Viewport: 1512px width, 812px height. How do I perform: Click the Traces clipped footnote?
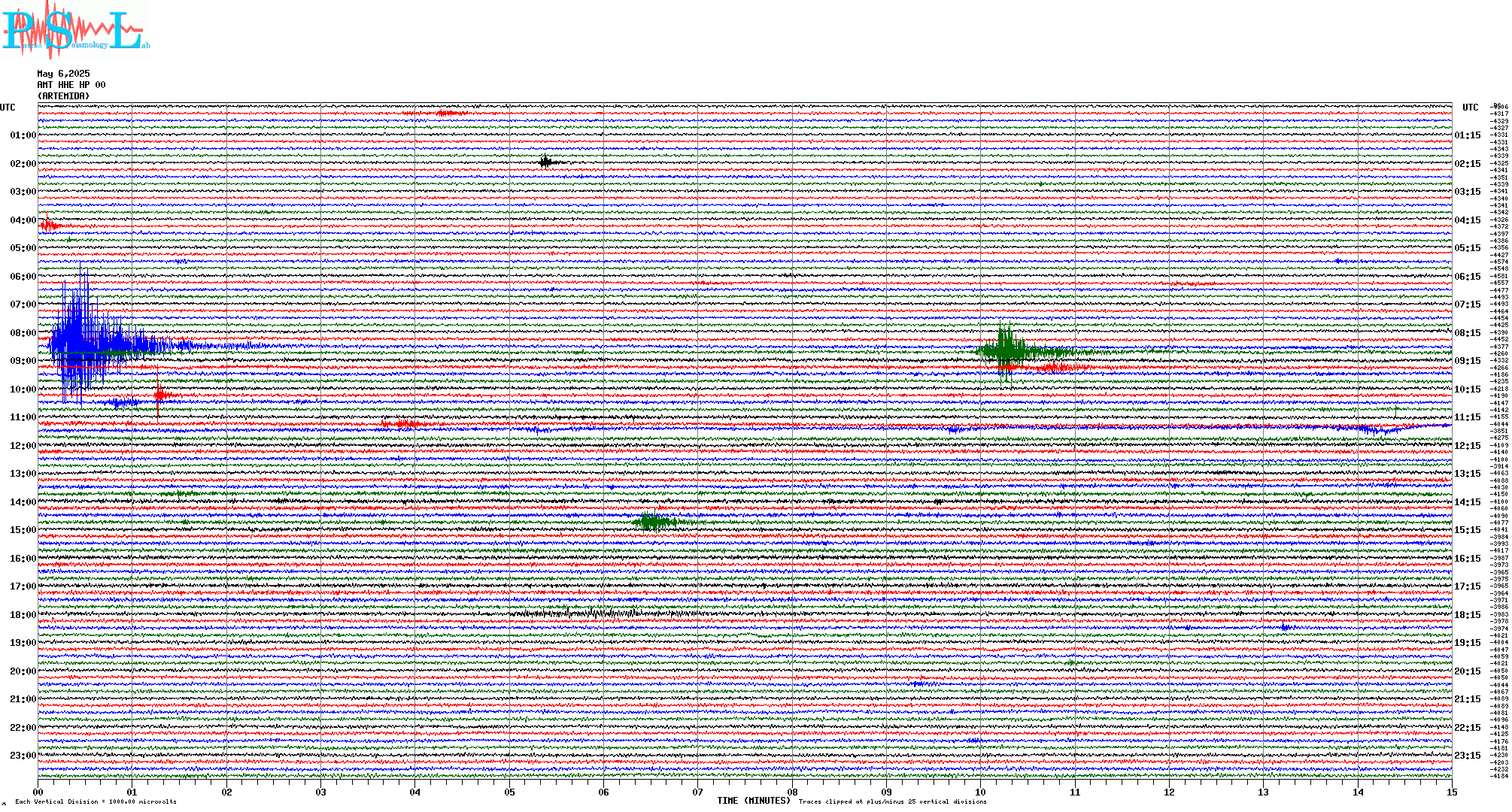click(892, 801)
